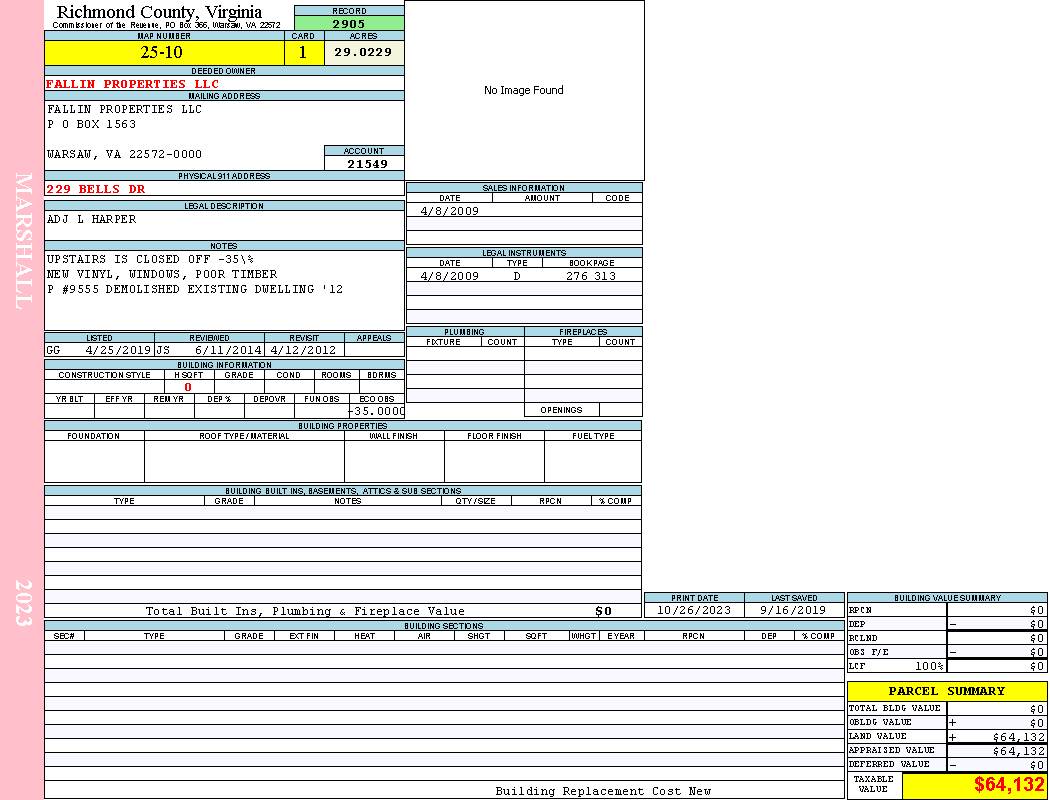The width and height of the screenshot is (1050, 800).
Task: Click the legal description ADJ L HARPER
Action: click(x=92, y=219)
